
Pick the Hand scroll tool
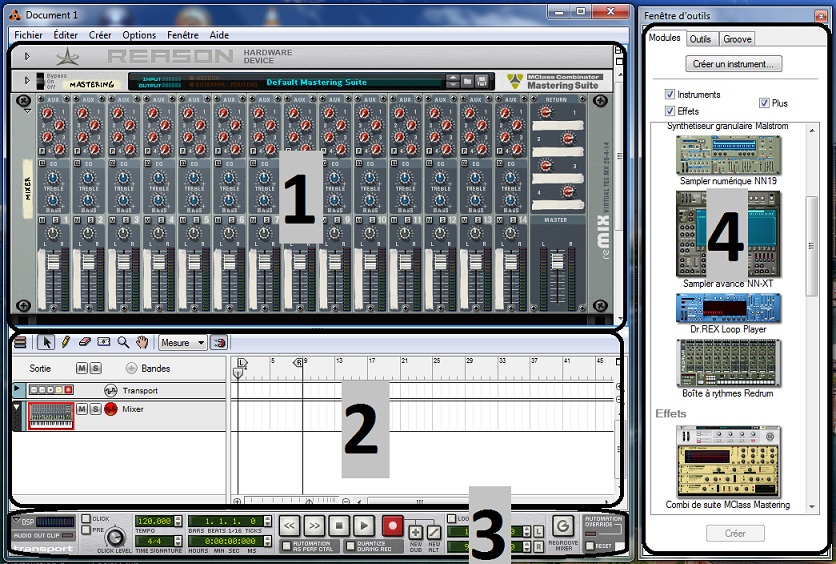(x=142, y=342)
